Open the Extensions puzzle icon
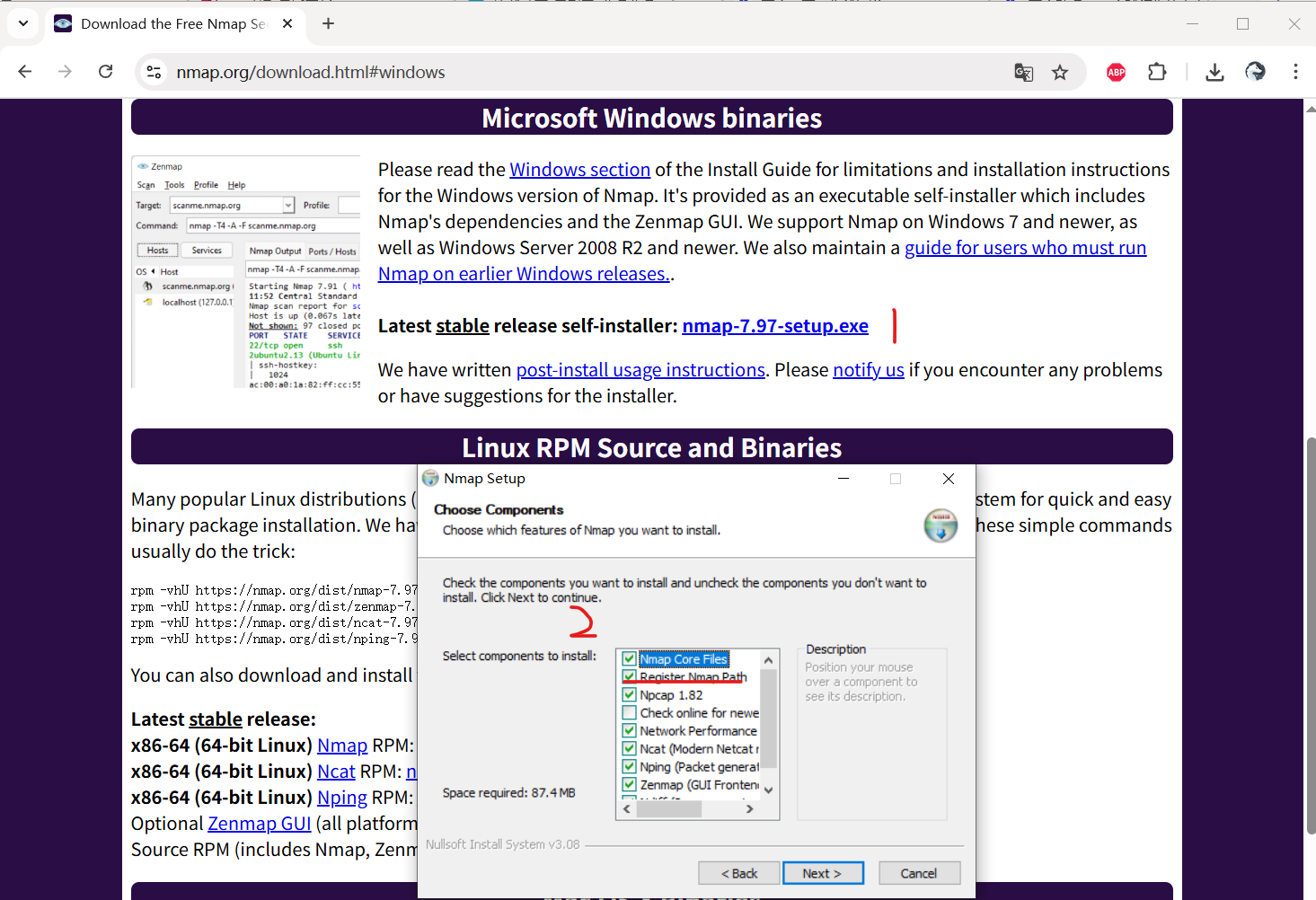The width and height of the screenshot is (1316, 900). click(x=1157, y=72)
